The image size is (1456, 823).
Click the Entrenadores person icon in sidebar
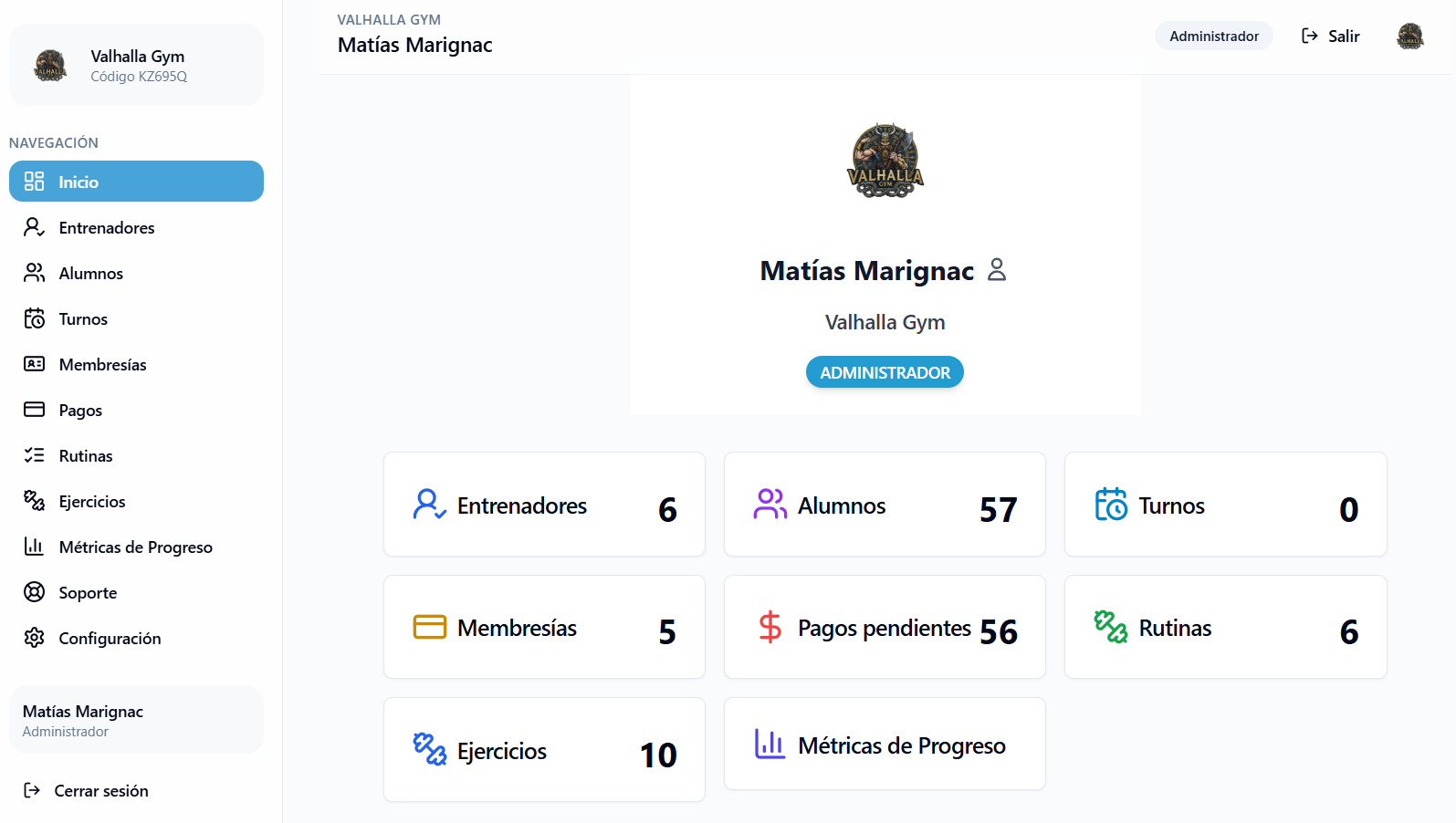point(34,227)
